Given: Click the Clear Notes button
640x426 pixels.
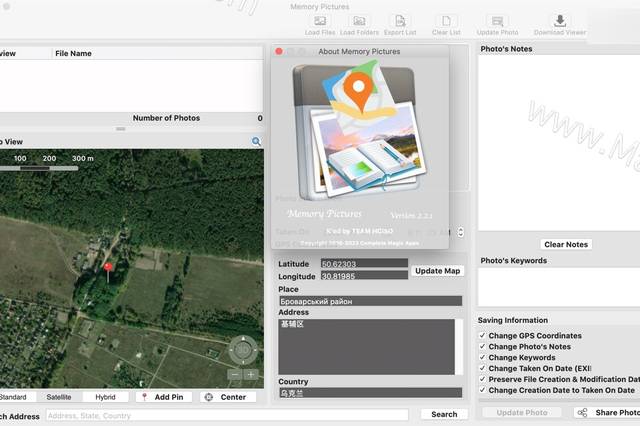Looking at the screenshot, I should [x=566, y=244].
